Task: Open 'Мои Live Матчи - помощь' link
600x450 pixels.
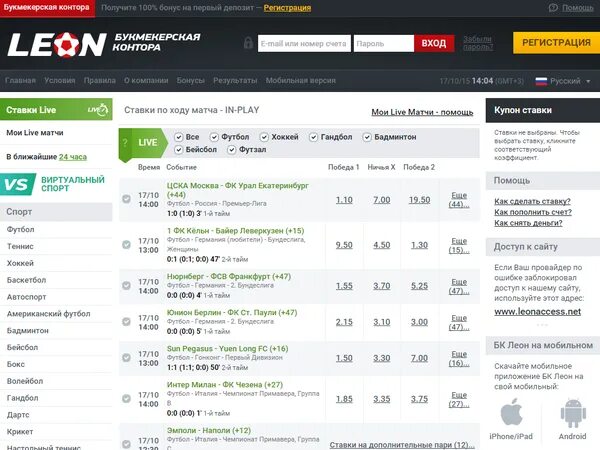Action: click(x=422, y=112)
